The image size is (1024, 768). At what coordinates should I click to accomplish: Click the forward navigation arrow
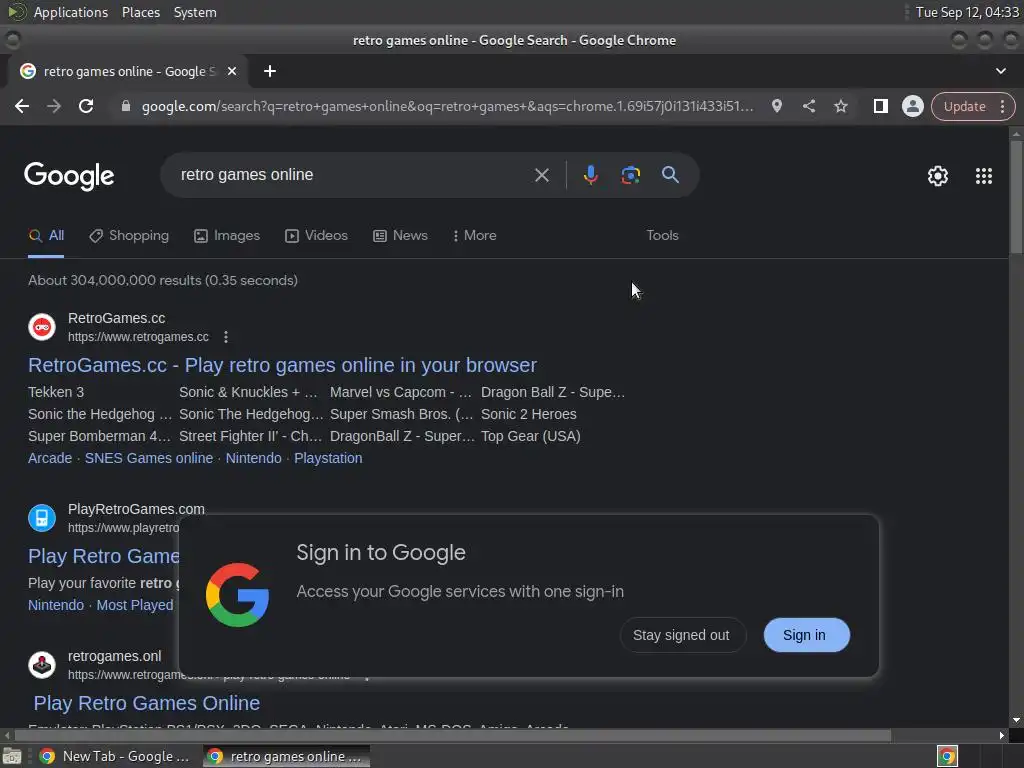(x=54, y=106)
